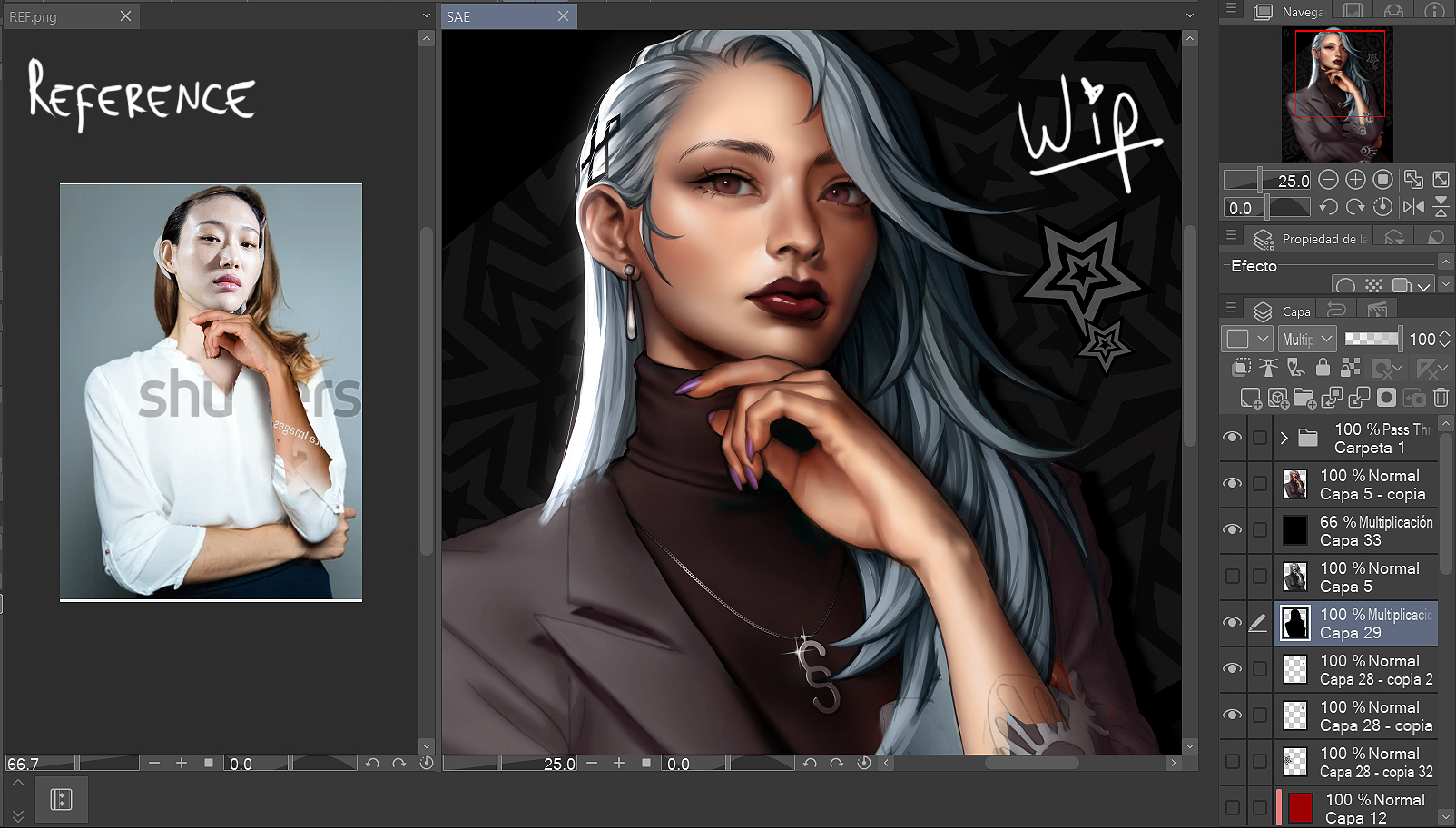Expand the Carpeta 1 folder

click(1284, 438)
